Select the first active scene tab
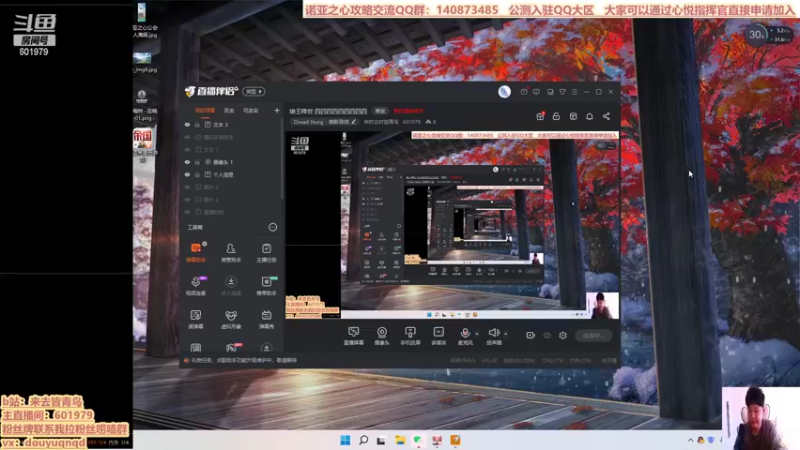This screenshot has width=800, height=450. pos(205,110)
